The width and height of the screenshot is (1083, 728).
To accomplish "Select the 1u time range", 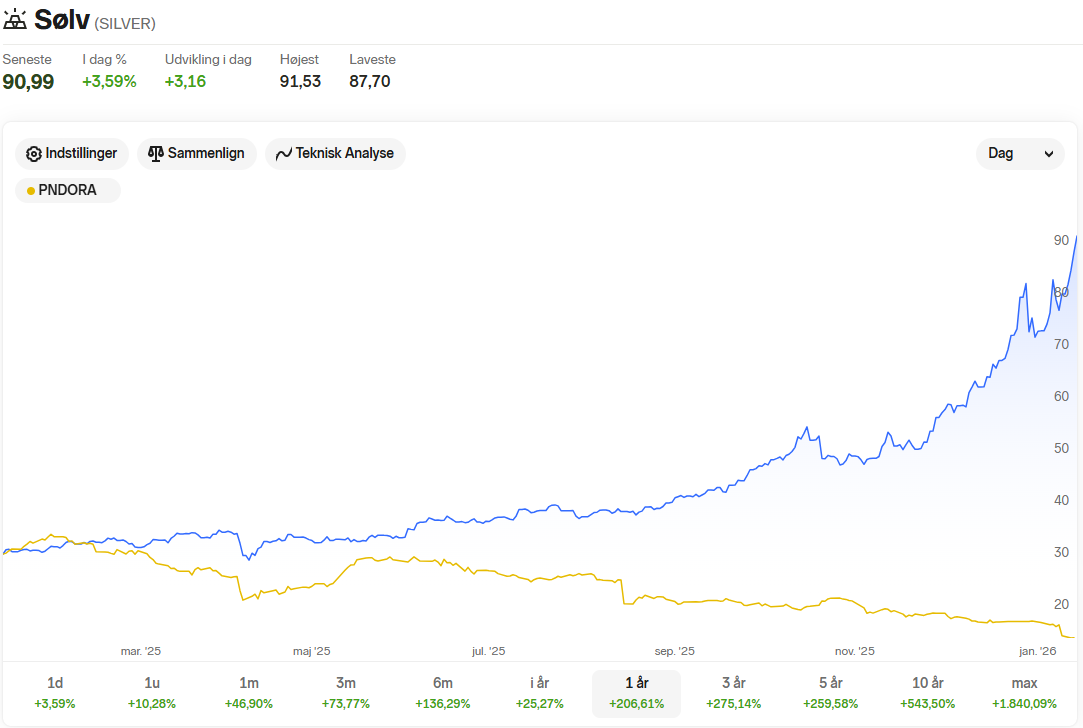I will coord(152,693).
